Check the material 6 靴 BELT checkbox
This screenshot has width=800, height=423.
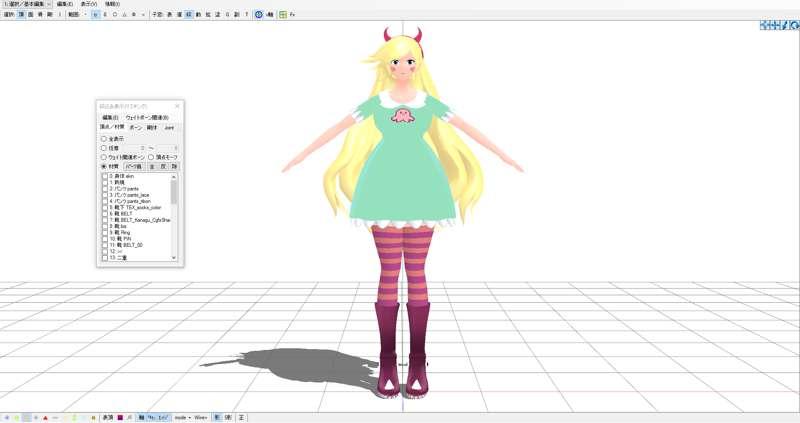click(105, 214)
